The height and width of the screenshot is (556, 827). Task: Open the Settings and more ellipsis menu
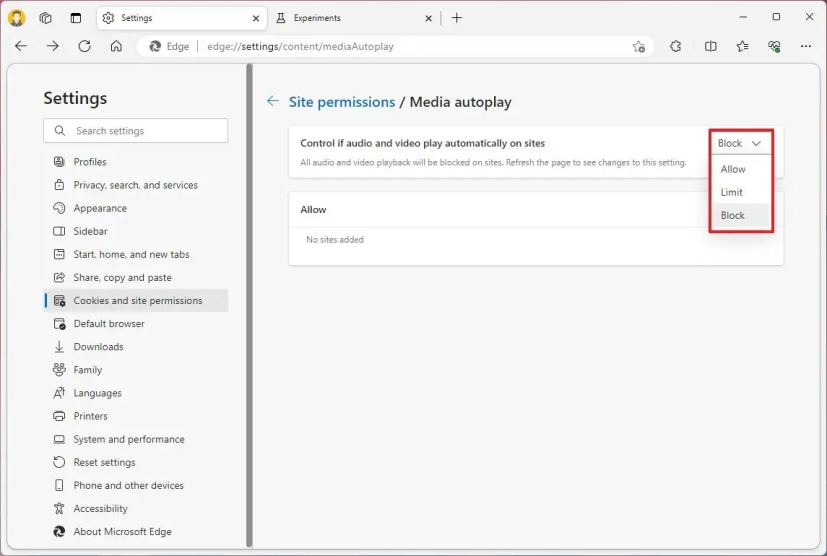(806, 46)
